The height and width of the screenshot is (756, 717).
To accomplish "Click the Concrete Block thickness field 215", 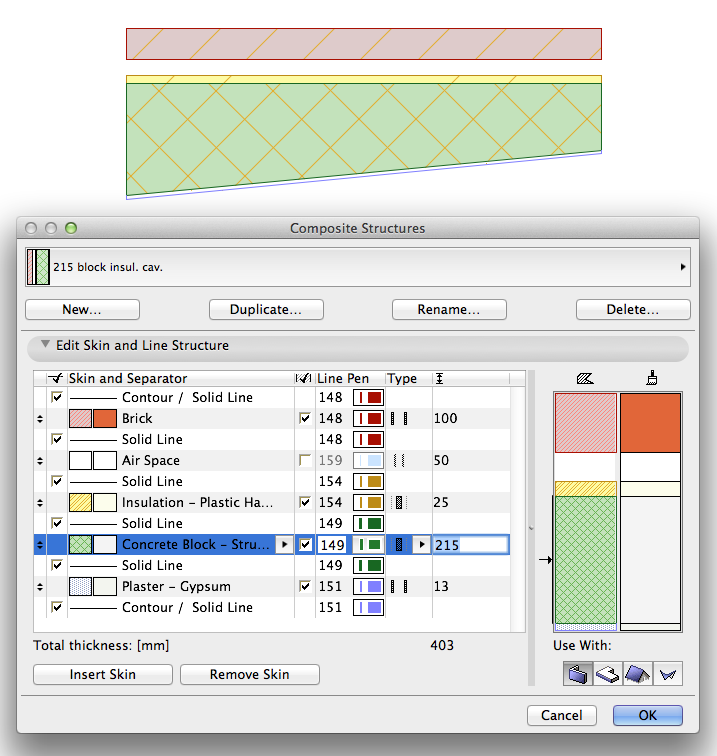I will (471, 545).
